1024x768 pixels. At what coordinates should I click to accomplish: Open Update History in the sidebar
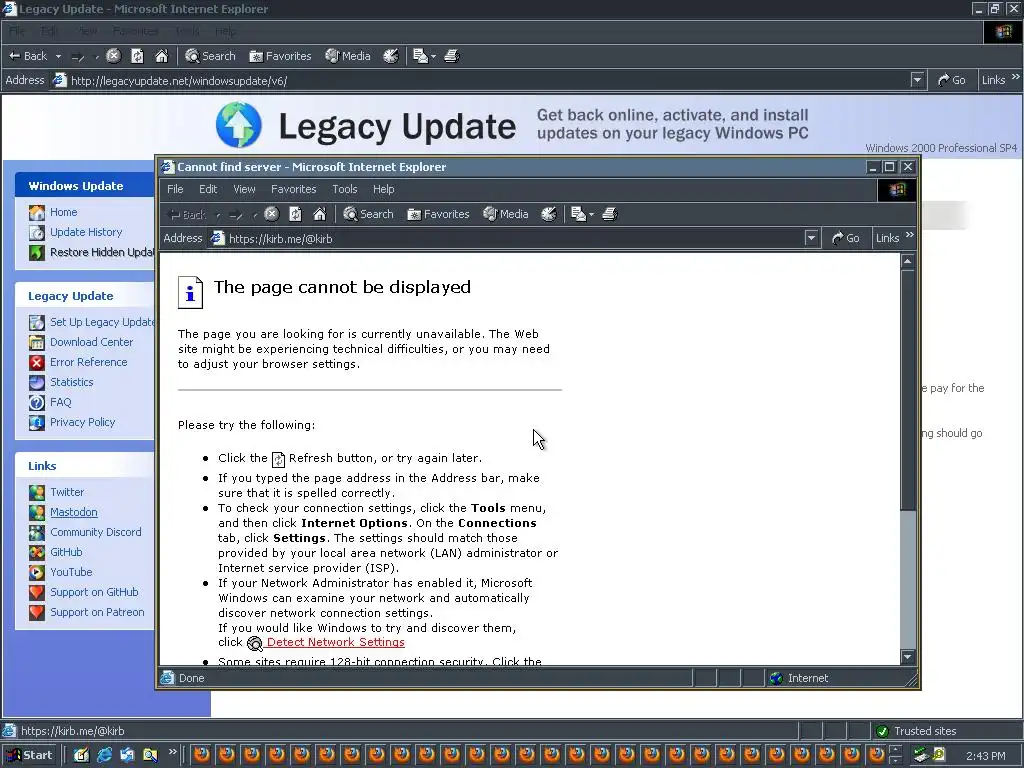click(86, 232)
